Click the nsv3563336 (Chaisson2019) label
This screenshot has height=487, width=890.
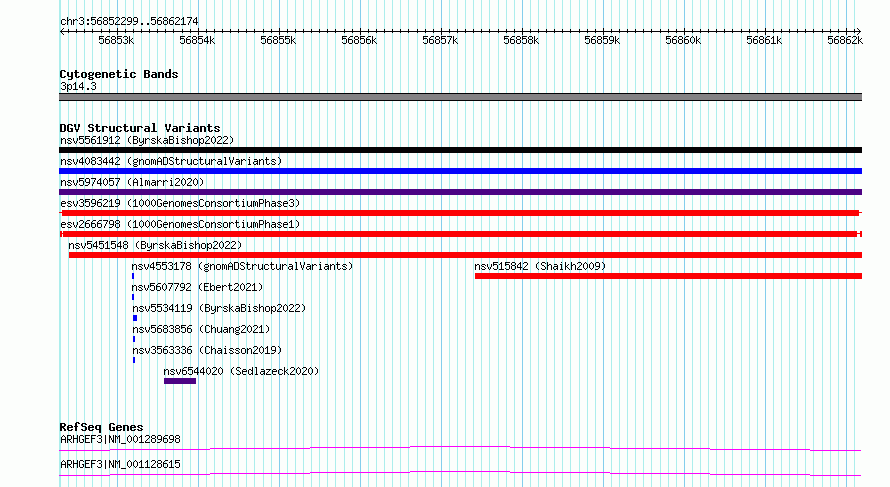point(207,350)
